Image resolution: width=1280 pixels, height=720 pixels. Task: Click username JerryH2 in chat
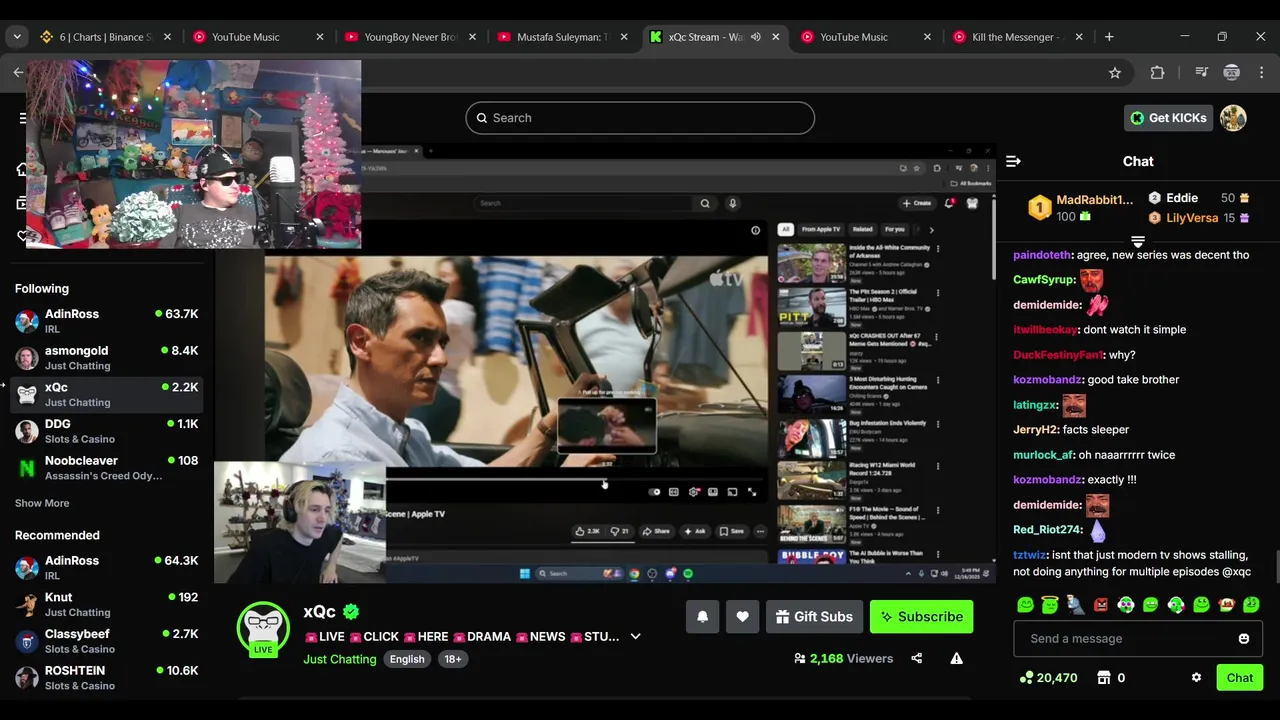click(x=1035, y=430)
